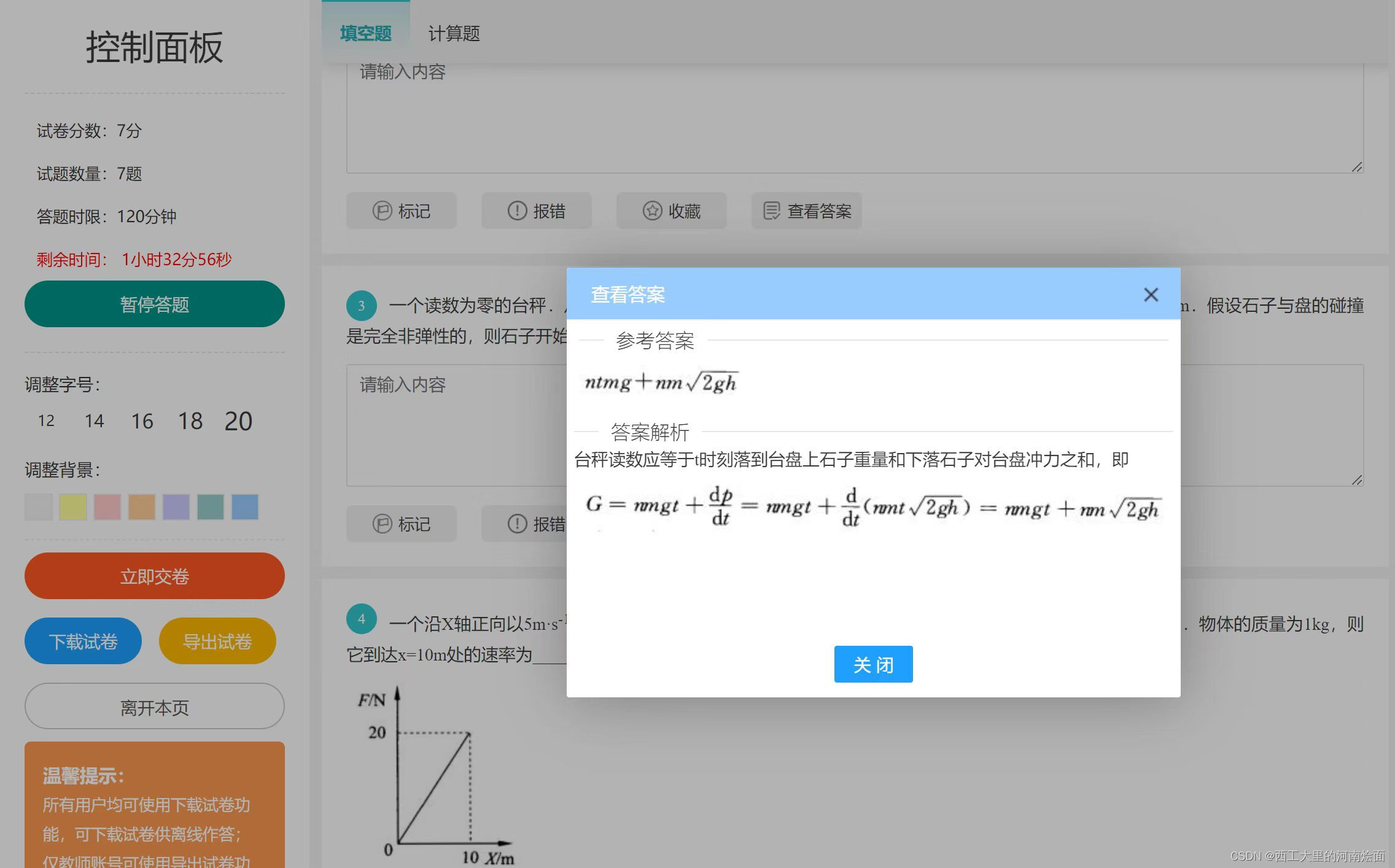Click the 导出试卷 button
The width and height of the screenshot is (1395, 868).
[217, 641]
